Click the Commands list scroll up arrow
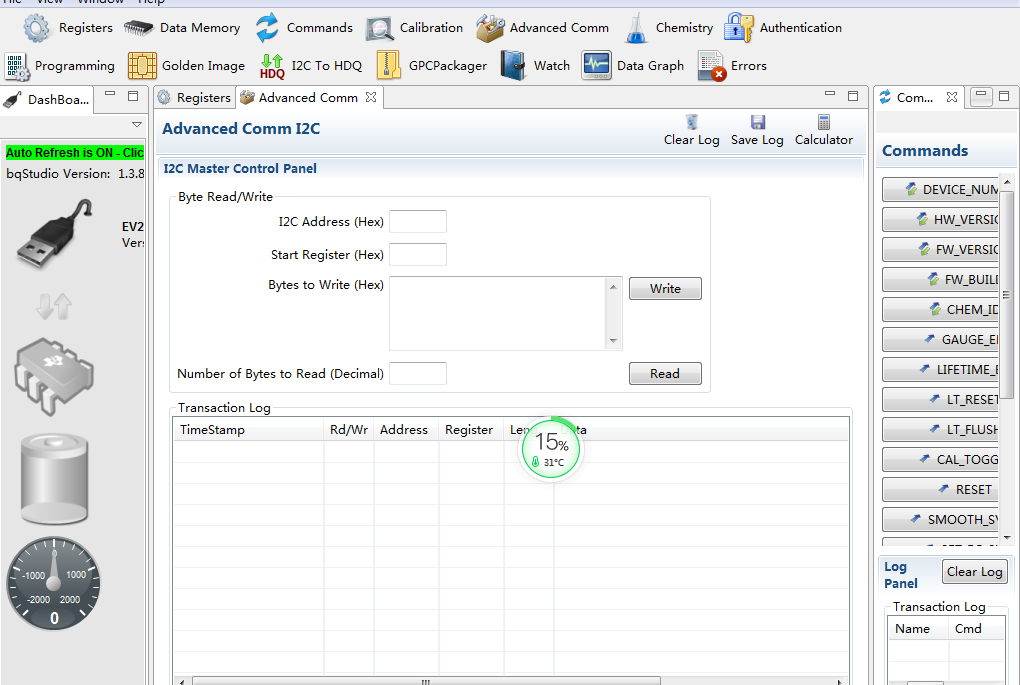Image resolution: width=1020 pixels, height=685 pixels. [x=1007, y=182]
